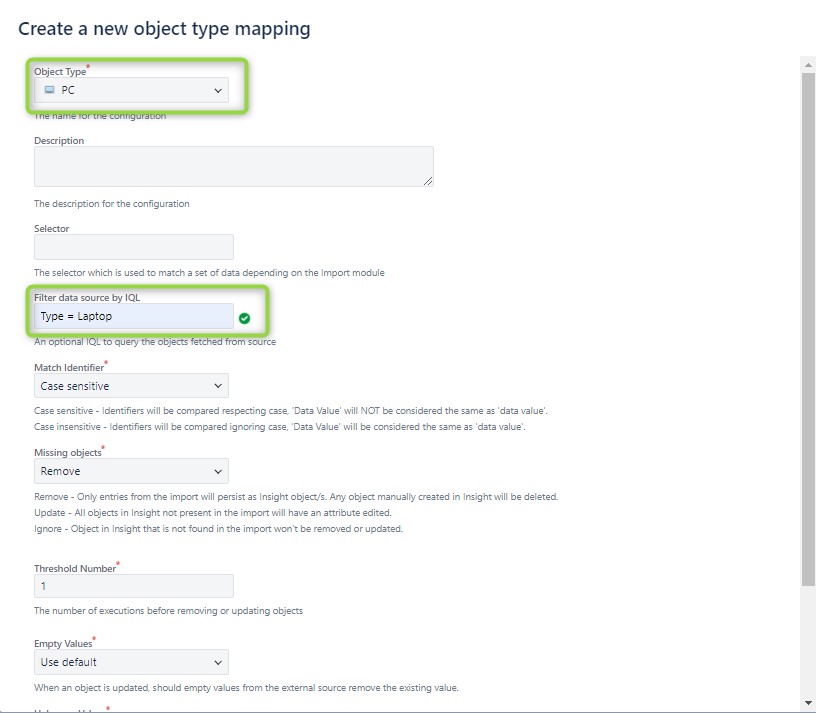The width and height of the screenshot is (816, 713).
Task: Expand the Empty Values Use default dropdown
Action: pos(131,662)
